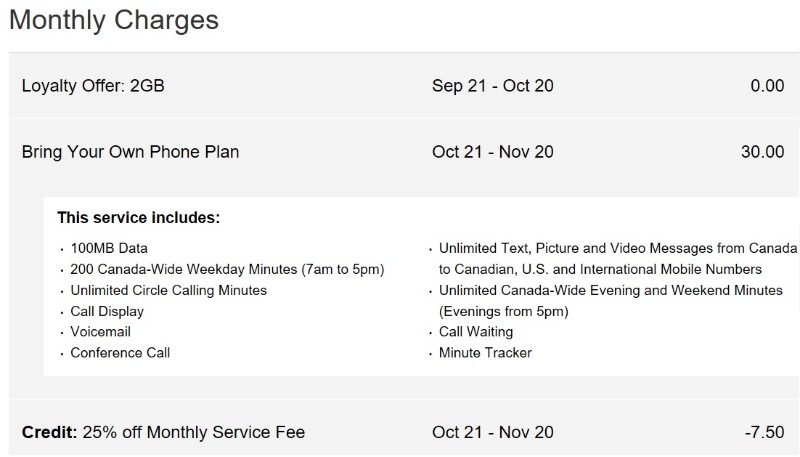Viewport: 800px width, 457px height.
Task: Click the 30.00 plan charge amount
Action: point(762,152)
